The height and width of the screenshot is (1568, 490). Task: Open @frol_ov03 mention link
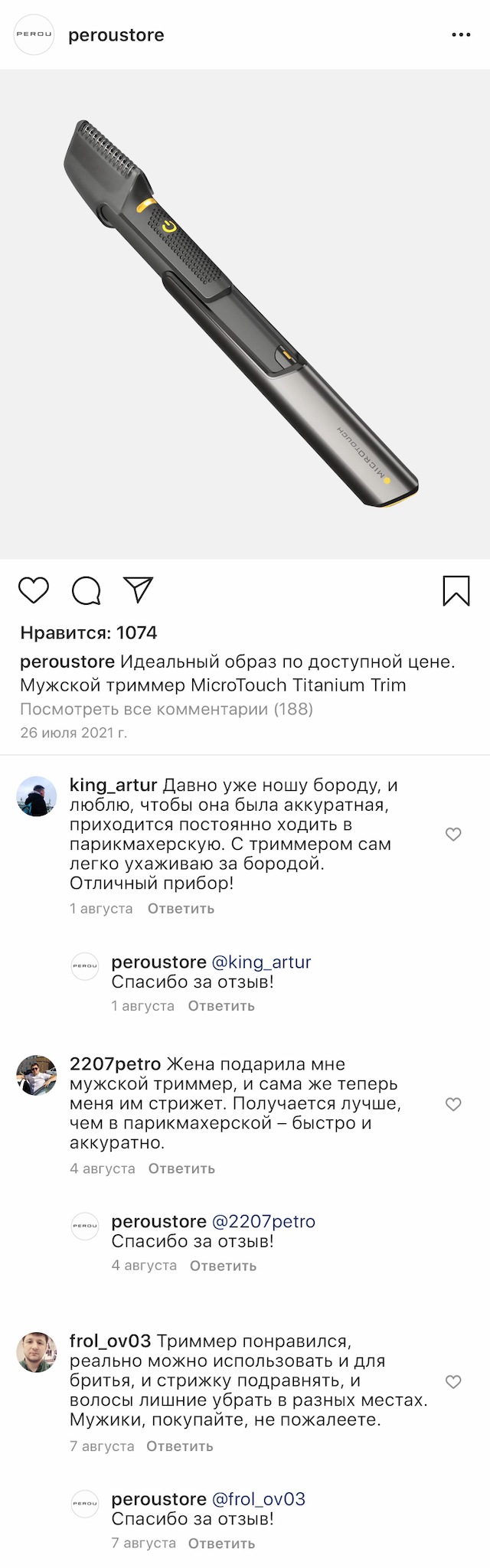point(258,1499)
